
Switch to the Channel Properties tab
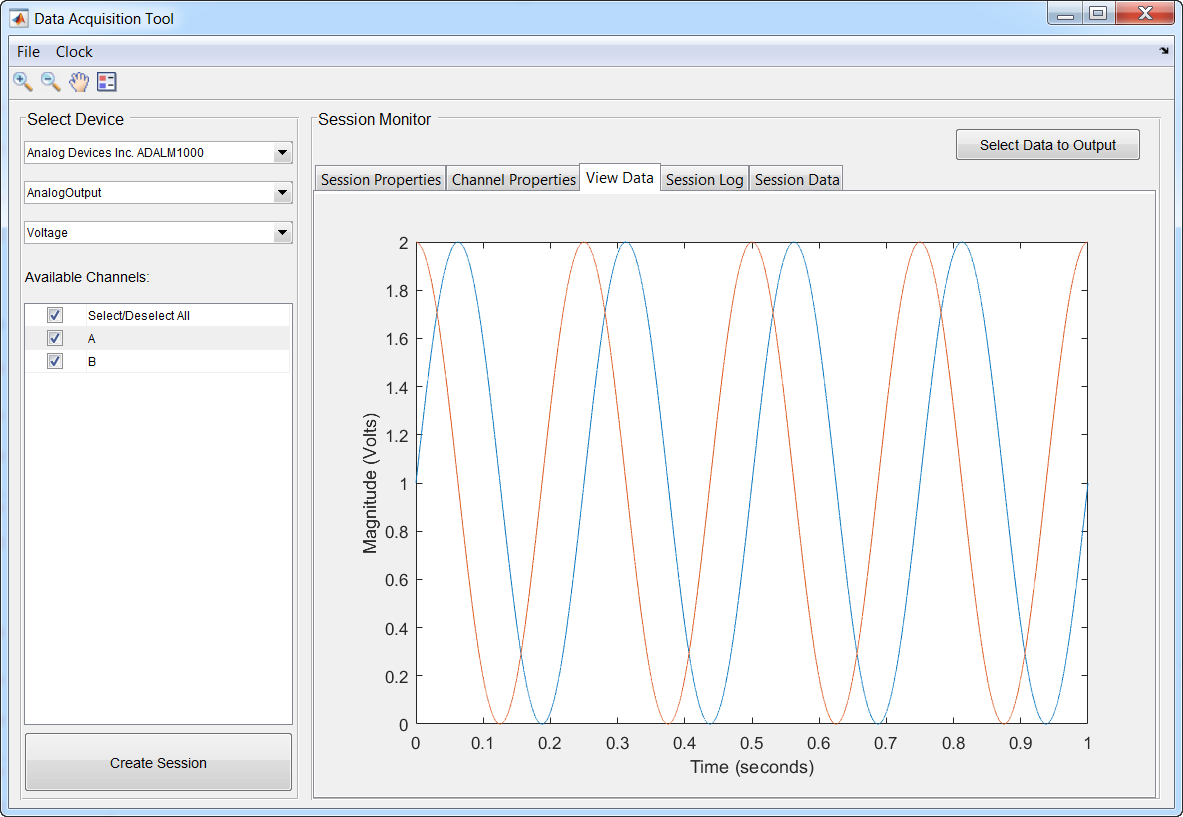tap(513, 180)
